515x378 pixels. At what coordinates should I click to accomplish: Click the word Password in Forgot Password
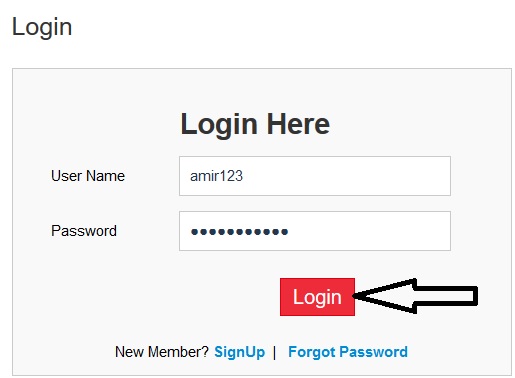click(x=373, y=352)
